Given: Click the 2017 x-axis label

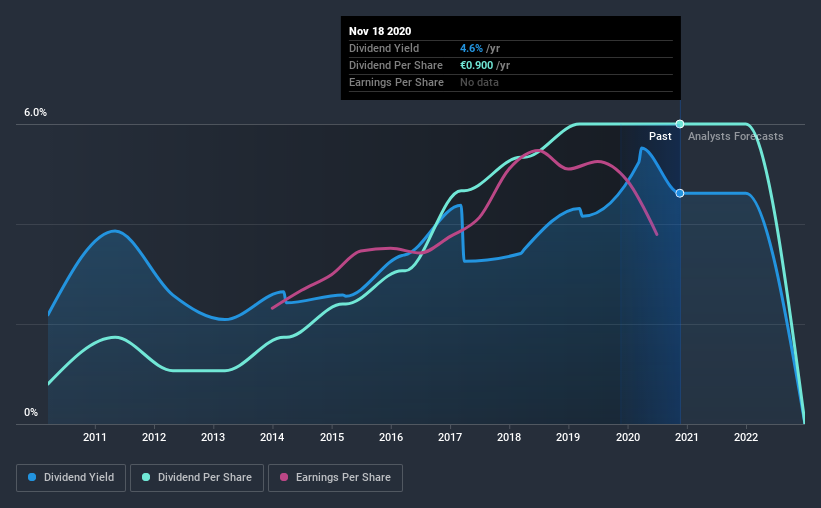Looking at the screenshot, I should coord(450,437).
